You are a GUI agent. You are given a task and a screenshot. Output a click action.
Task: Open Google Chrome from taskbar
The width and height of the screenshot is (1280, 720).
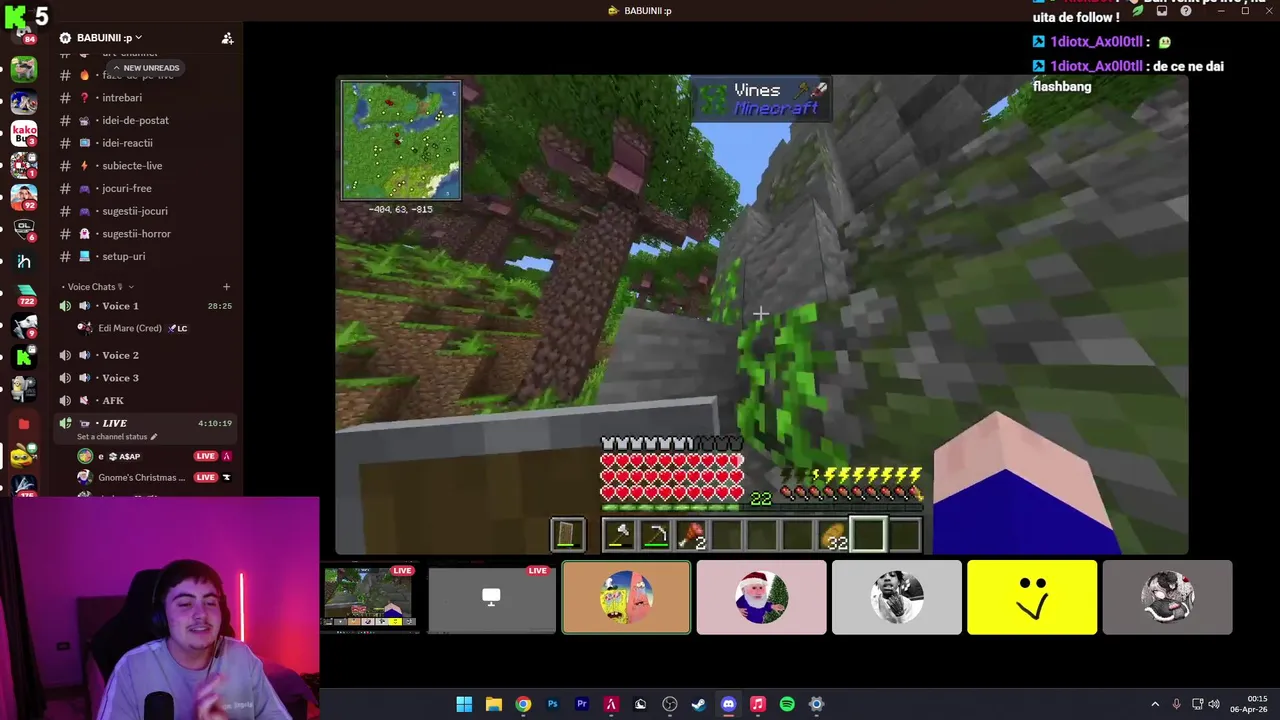point(523,704)
